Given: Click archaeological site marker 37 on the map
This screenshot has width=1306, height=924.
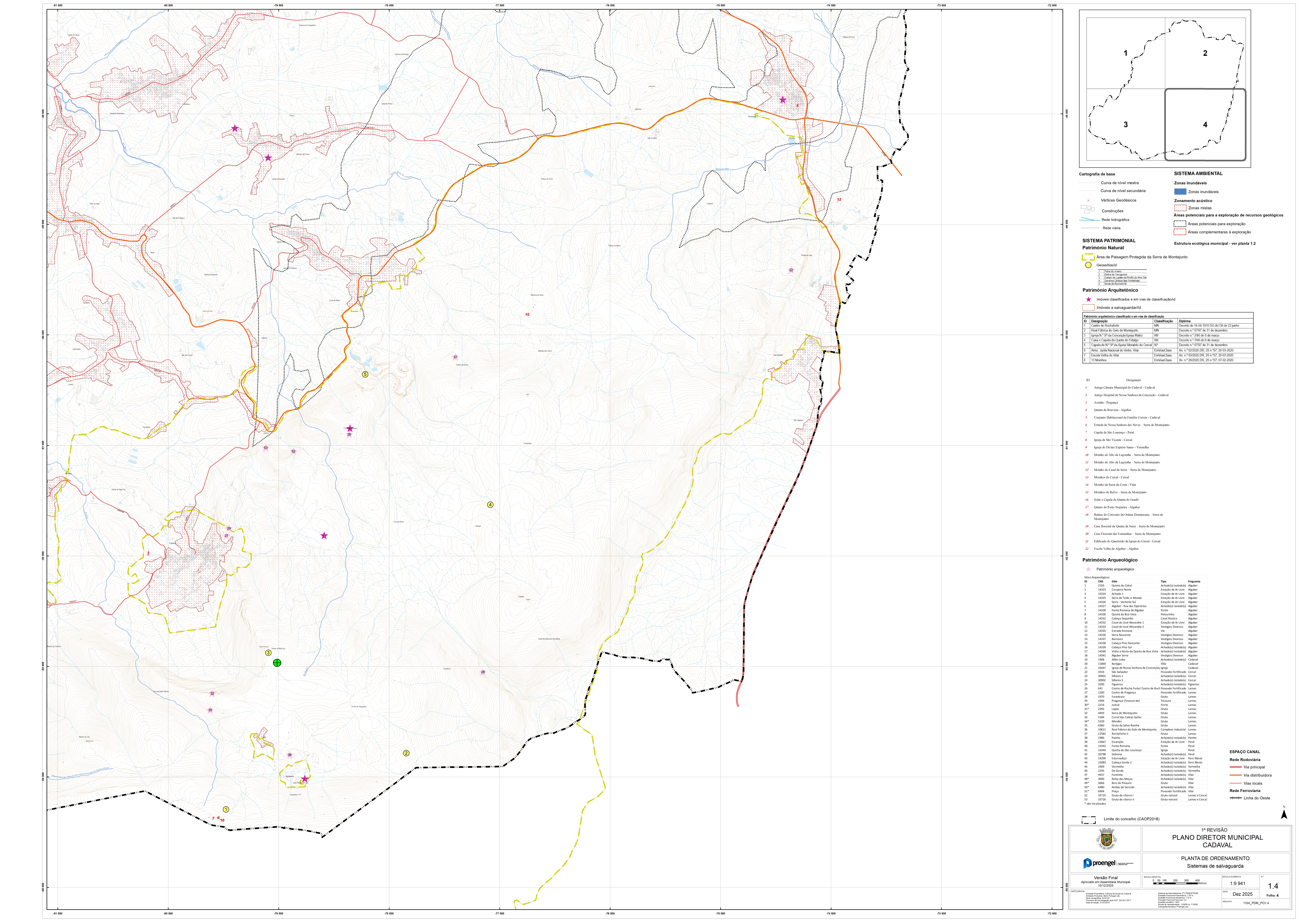Looking at the screenshot, I should [455, 357].
